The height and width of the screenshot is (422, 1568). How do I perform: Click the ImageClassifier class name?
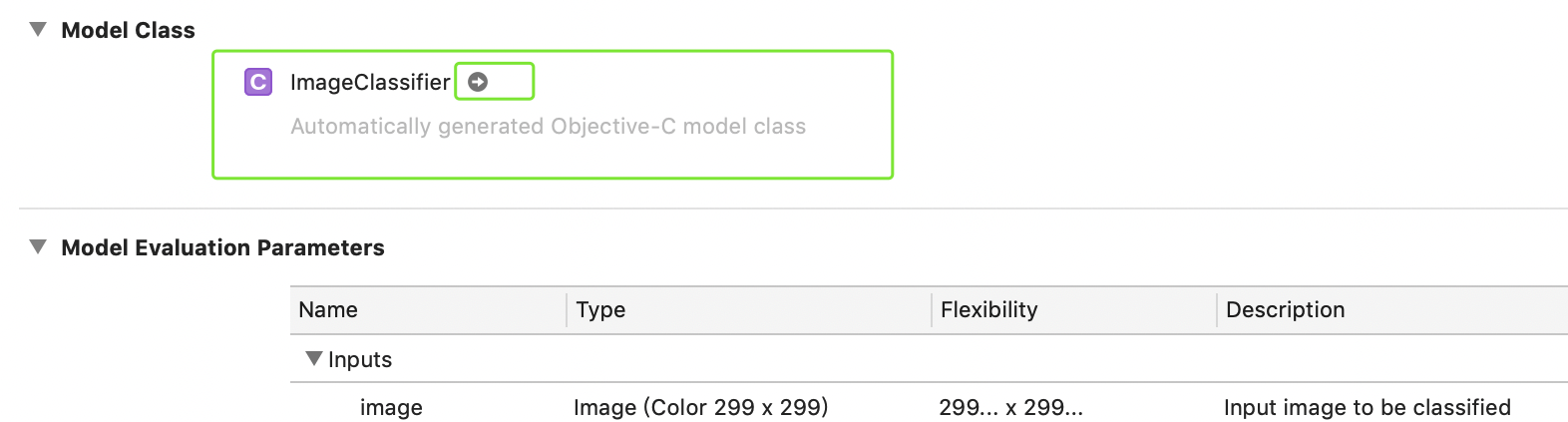[370, 82]
